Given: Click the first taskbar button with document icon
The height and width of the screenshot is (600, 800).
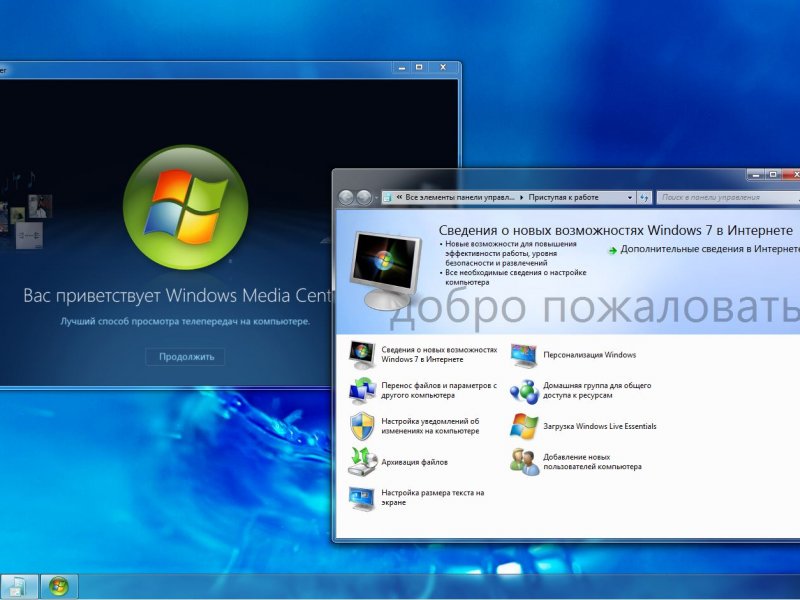Looking at the screenshot, I should (x=19, y=586).
